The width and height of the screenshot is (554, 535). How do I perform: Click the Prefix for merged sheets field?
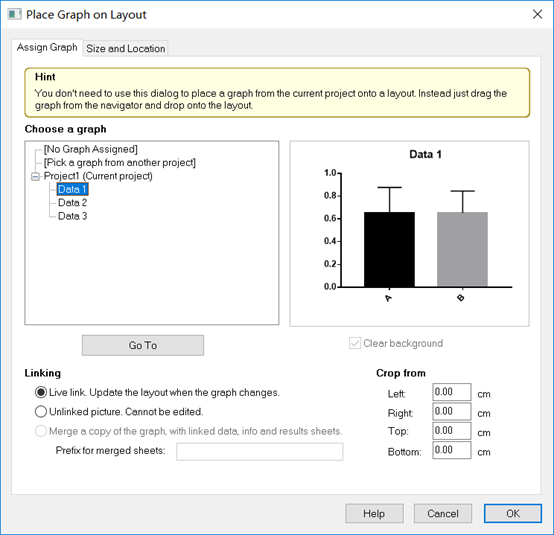click(x=260, y=452)
